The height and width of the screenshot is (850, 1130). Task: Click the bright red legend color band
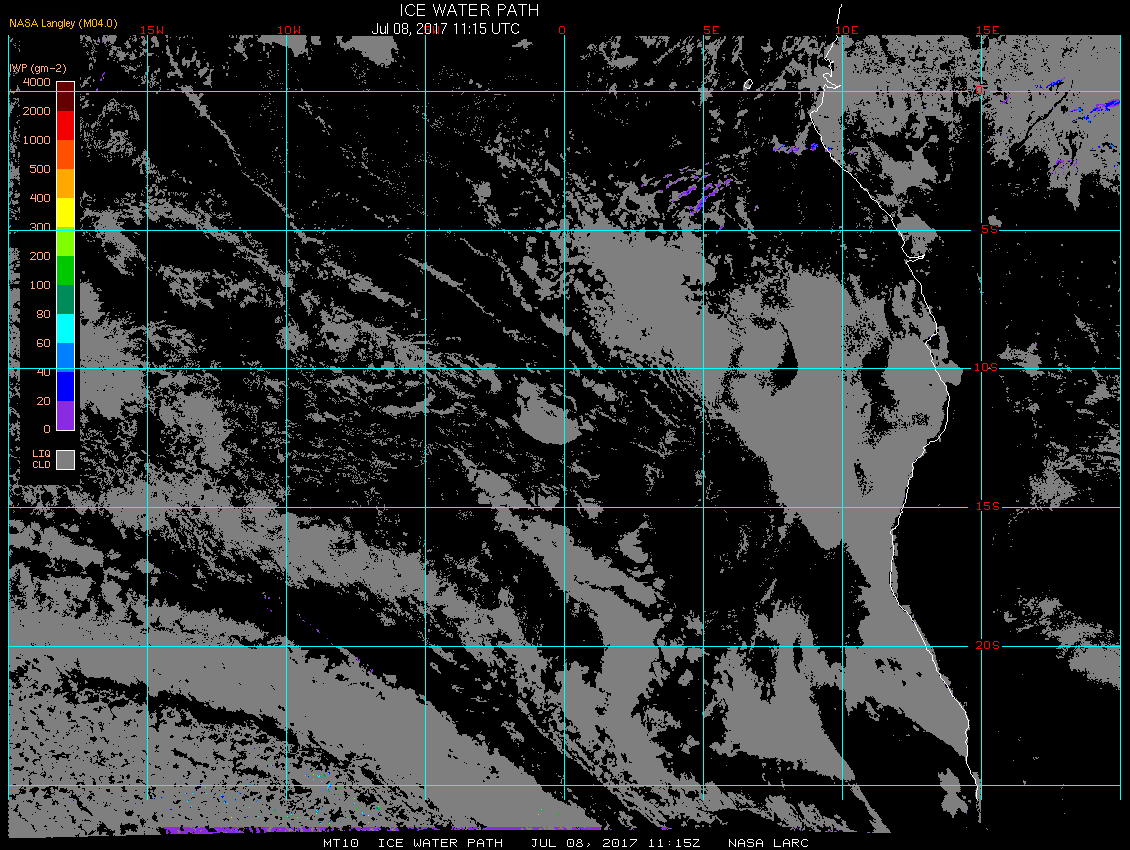[x=66, y=125]
